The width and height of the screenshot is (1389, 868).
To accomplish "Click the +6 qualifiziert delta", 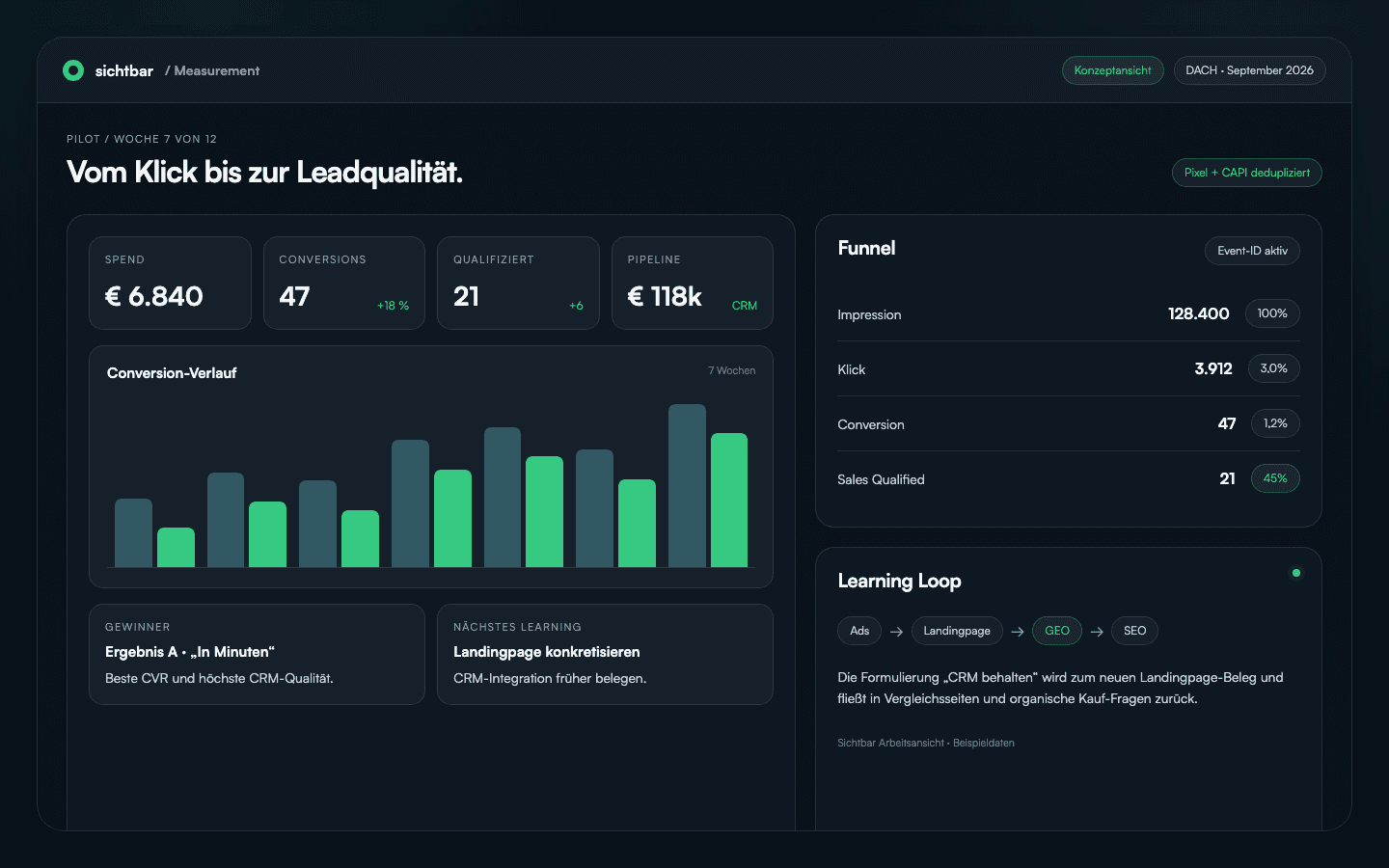I will 576,306.
